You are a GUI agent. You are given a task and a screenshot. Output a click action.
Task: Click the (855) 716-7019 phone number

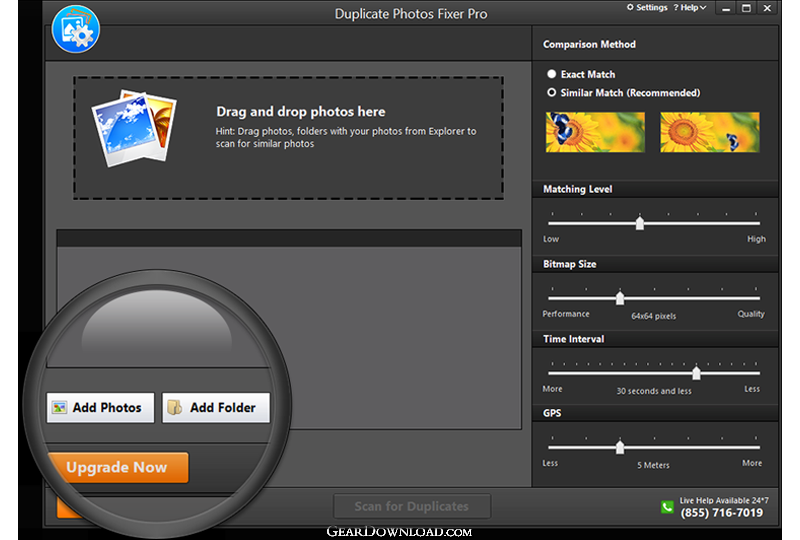[721, 512]
